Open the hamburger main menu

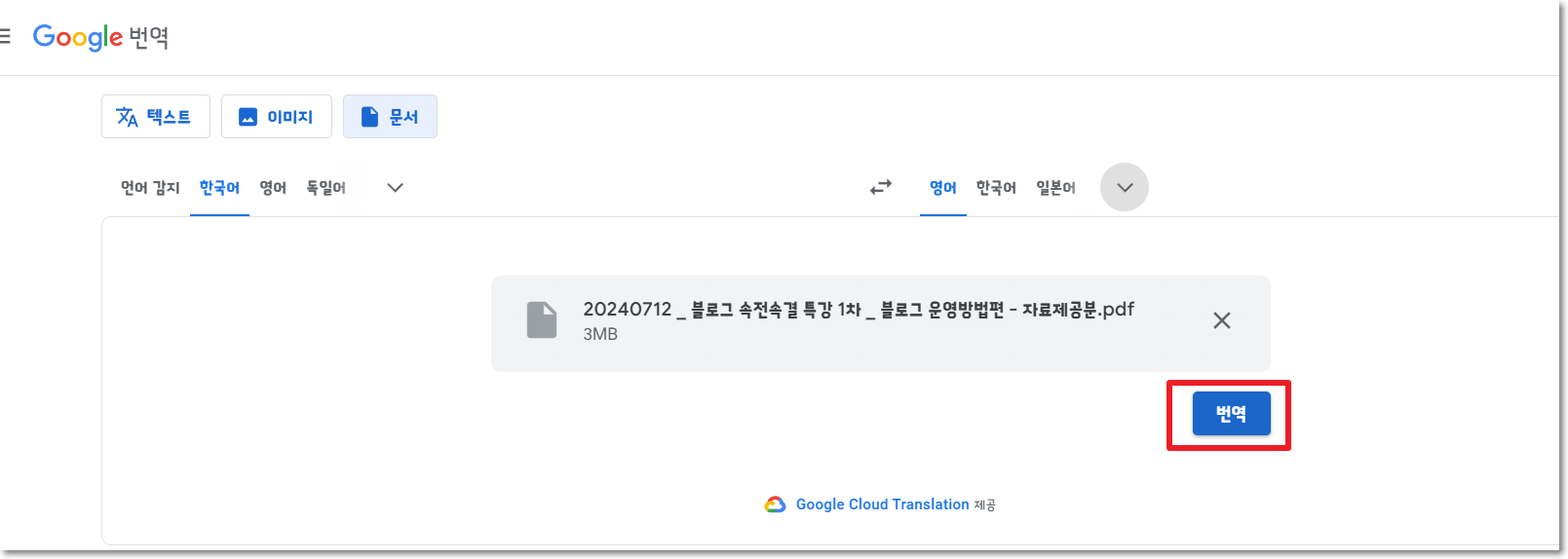point(5,37)
